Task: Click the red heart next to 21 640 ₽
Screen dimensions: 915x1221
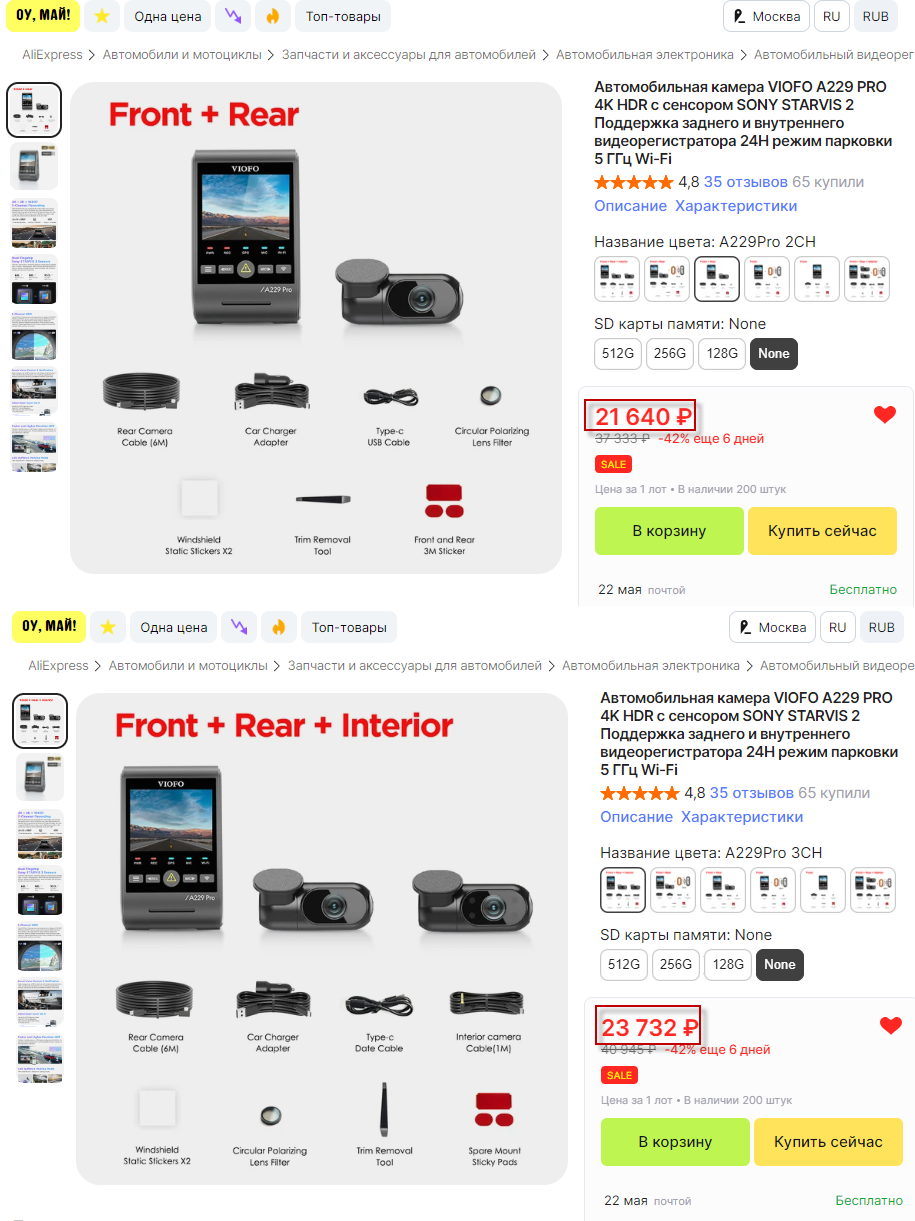Action: pyautogui.click(x=885, y=414)
